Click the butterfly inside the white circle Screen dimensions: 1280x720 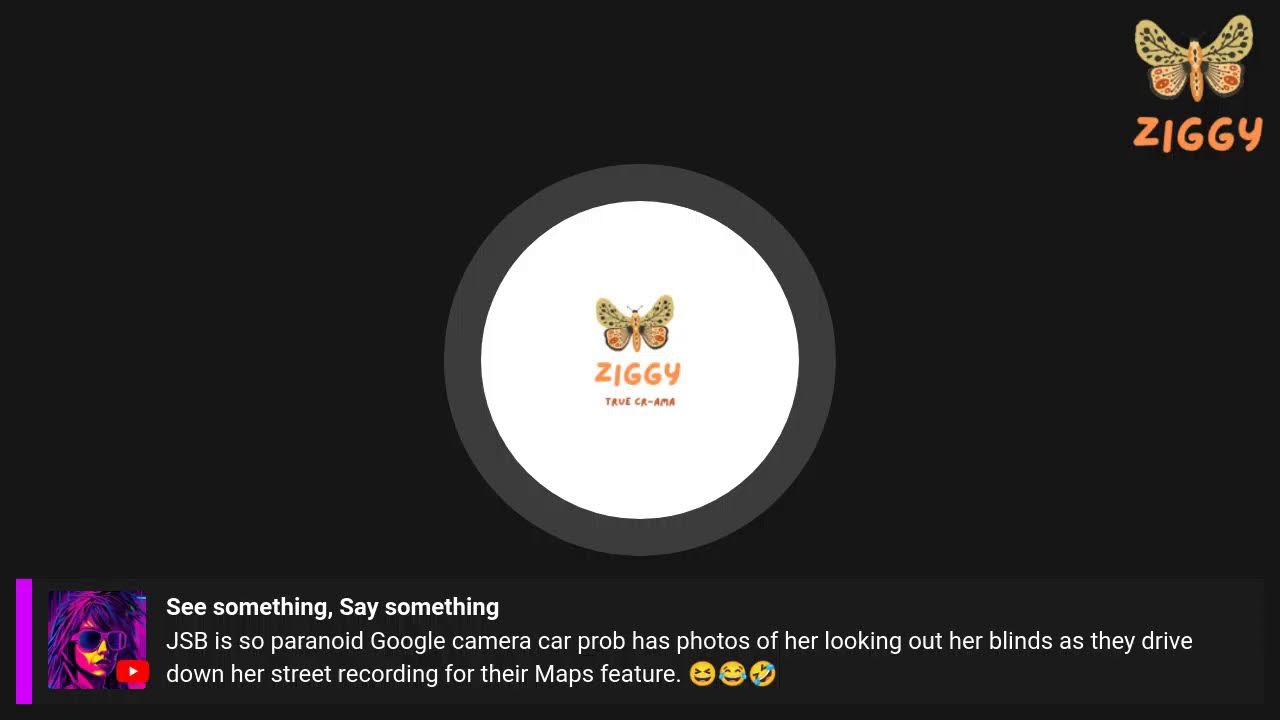[635, 323]
